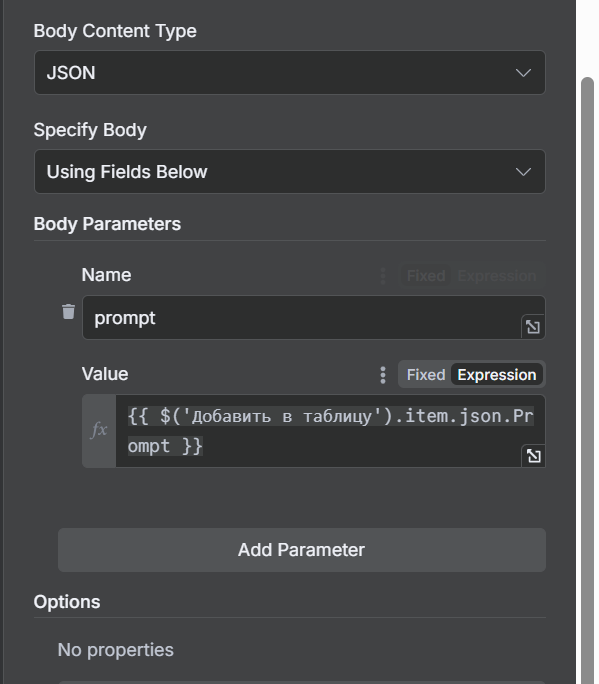Open expanded editor for the Value expression

[x=533, y=456]
